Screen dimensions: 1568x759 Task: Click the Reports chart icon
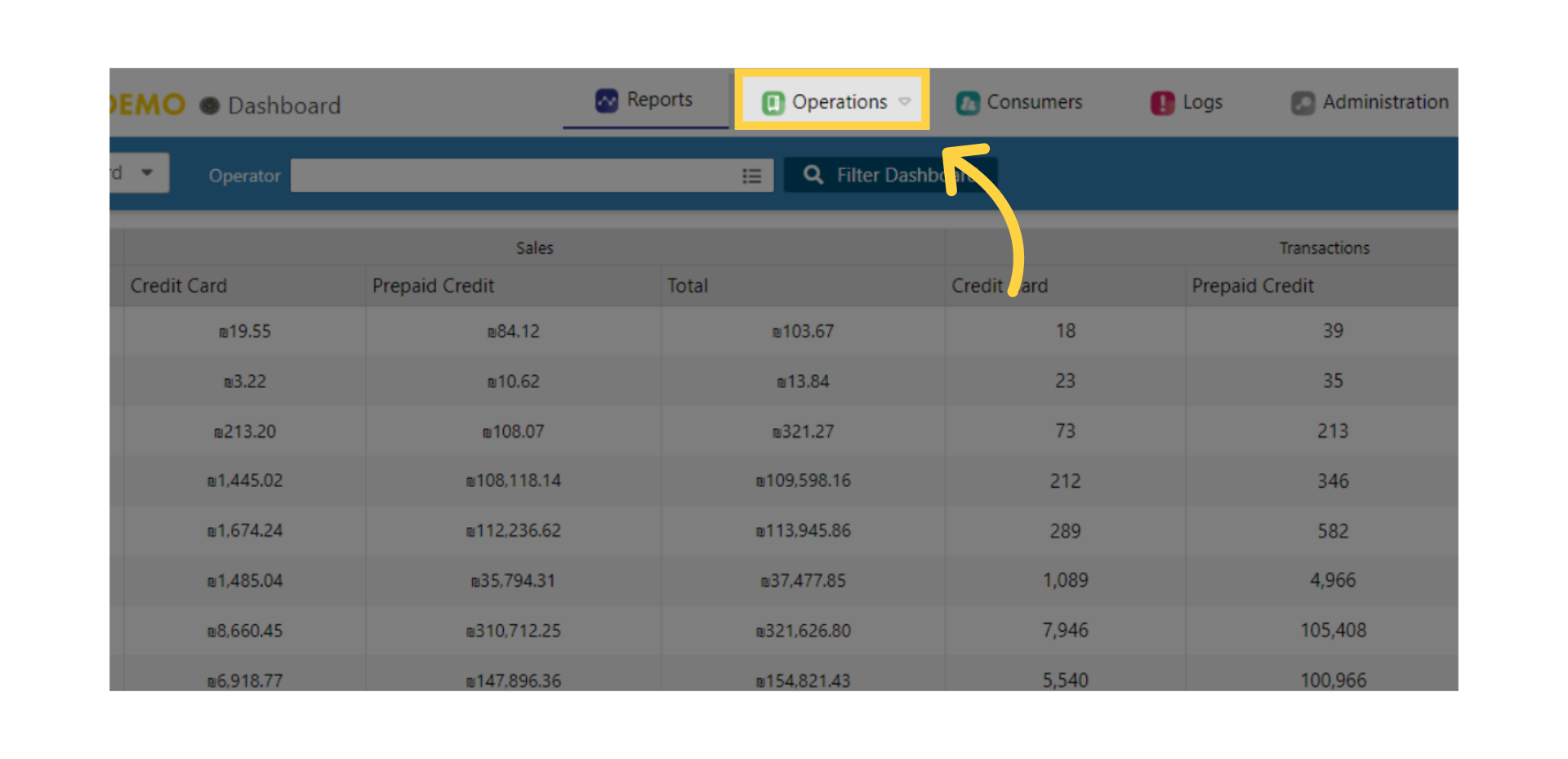(x=606, y=100)
